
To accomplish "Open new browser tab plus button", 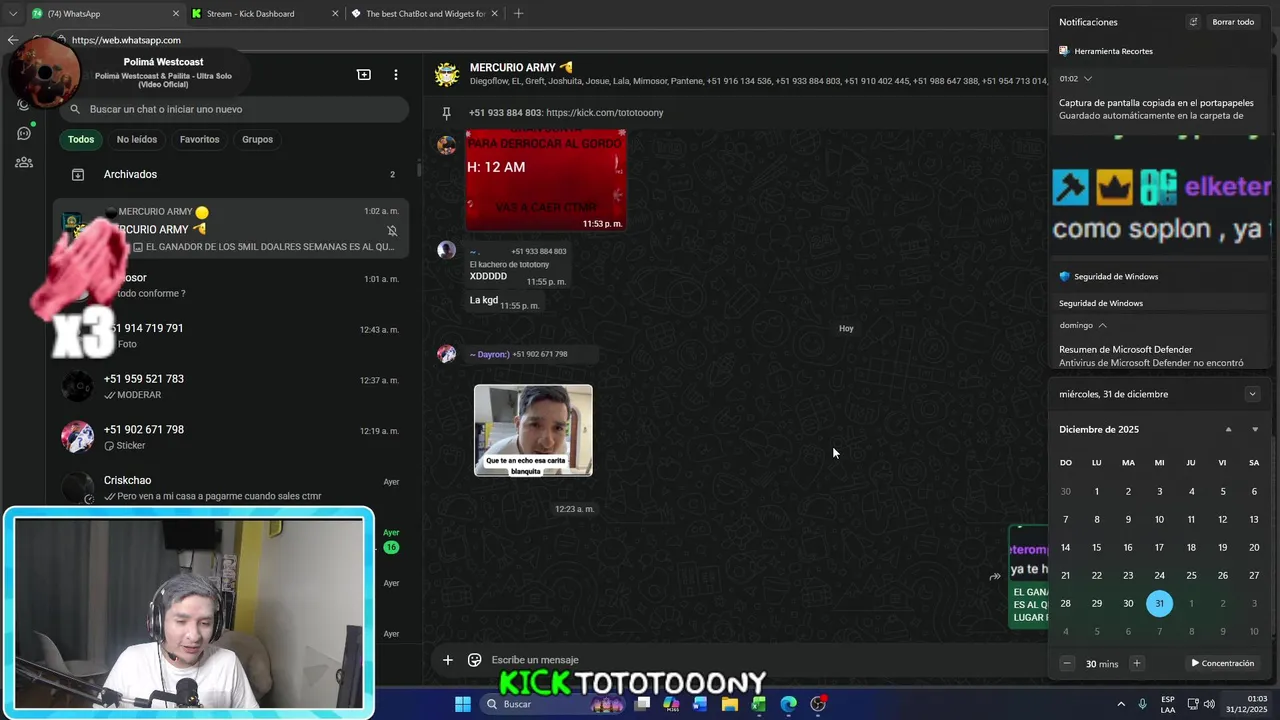I will coord(518,13).
